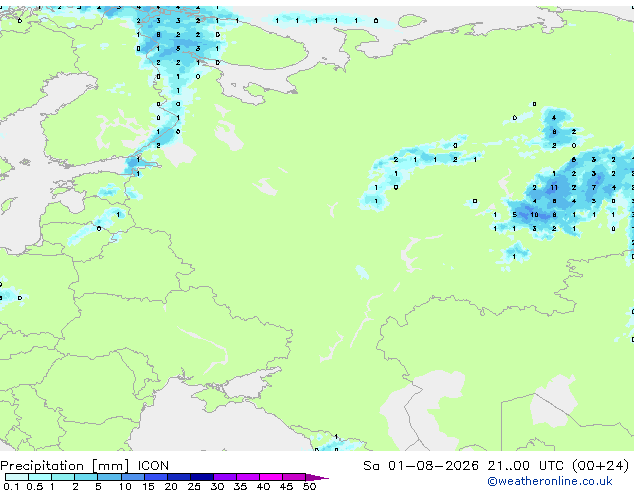Pick the 0.1–0.5 mm legend swatch
This screenshot has width=634, height=490.
(17, 477)
